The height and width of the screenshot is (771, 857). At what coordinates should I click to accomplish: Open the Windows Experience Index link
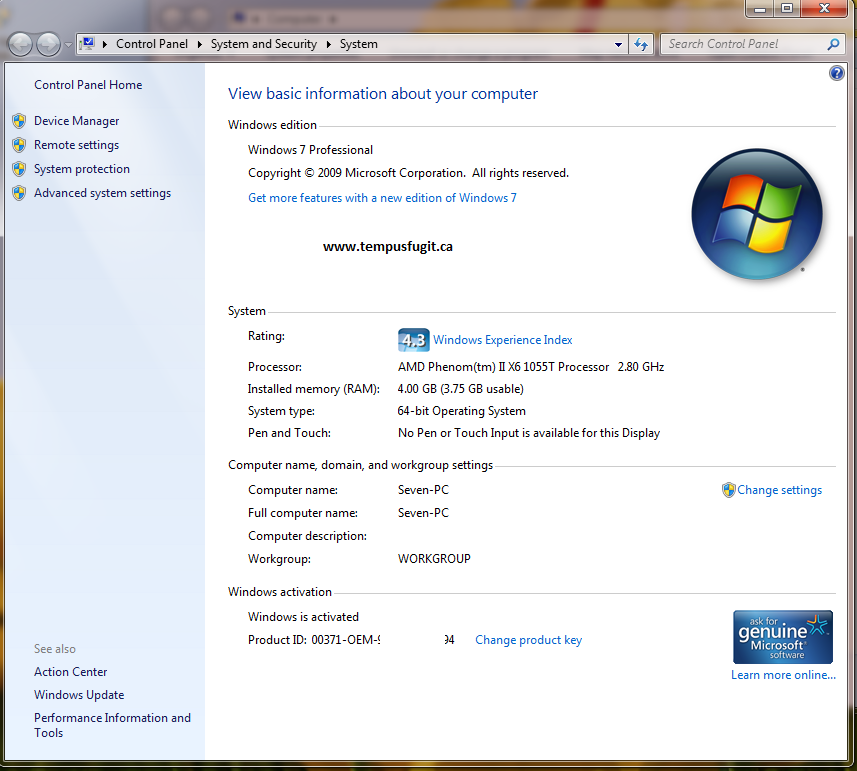point(503,340)
